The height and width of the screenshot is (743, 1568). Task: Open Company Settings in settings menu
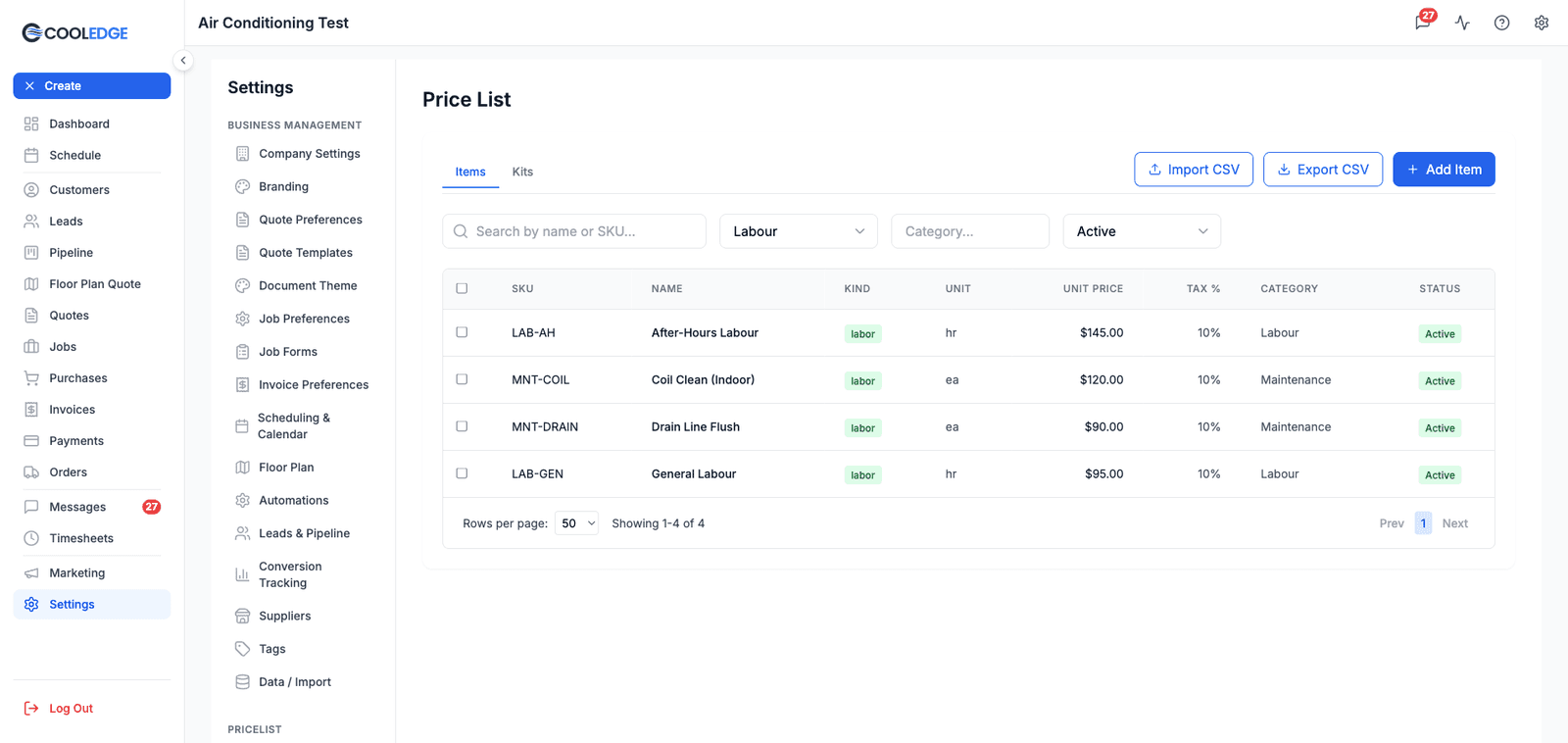point(303,154)
